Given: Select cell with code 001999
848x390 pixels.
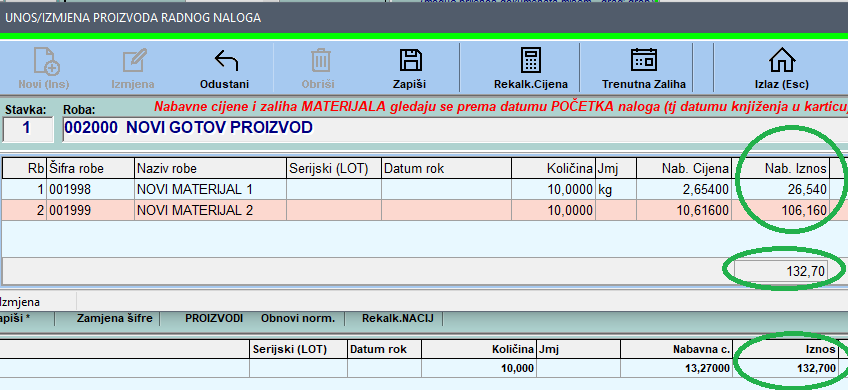Looking at the screenshot, I should 90,210.
